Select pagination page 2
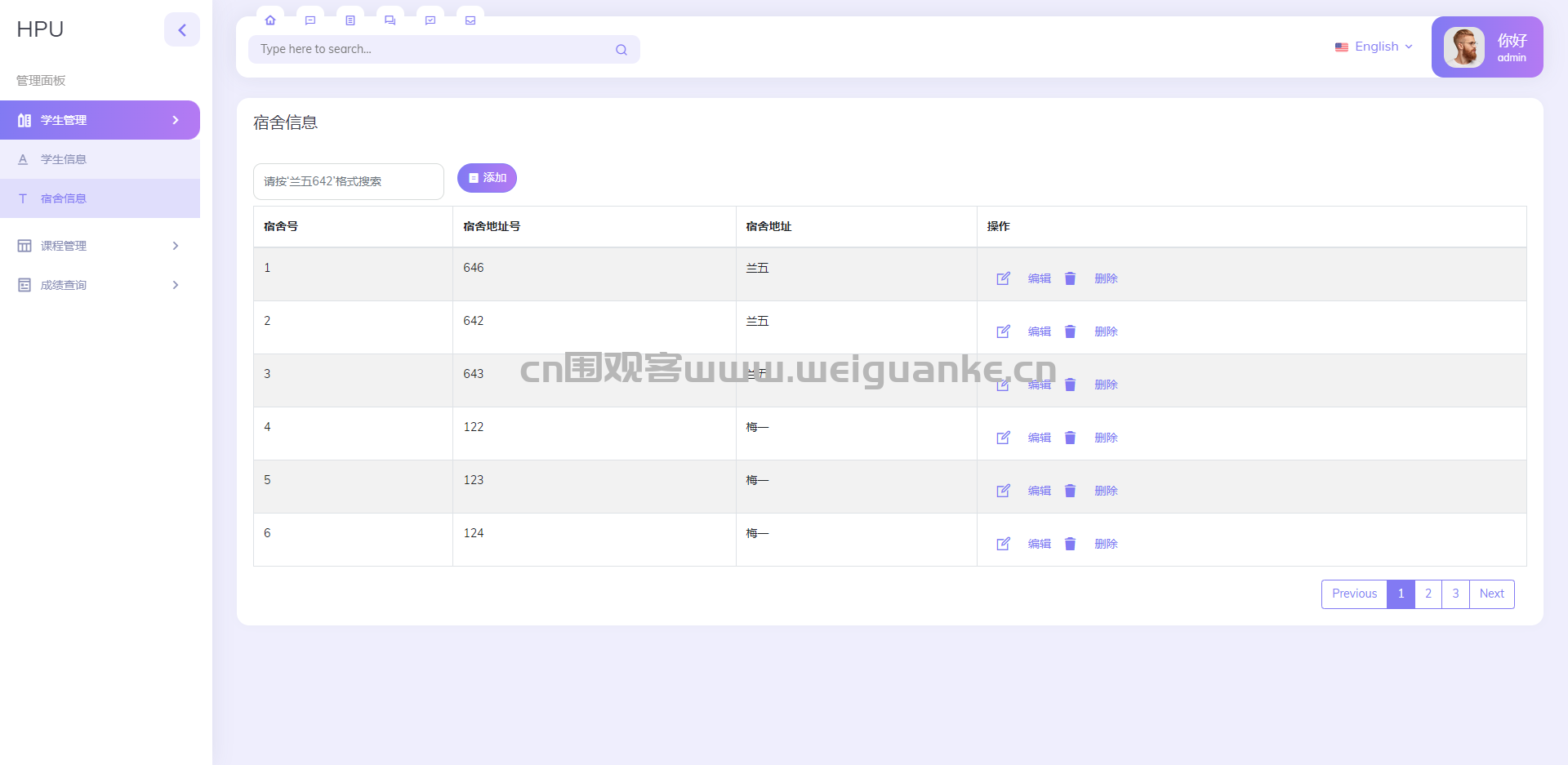This screenshot has width=1568, height=765. point(1428,594)
